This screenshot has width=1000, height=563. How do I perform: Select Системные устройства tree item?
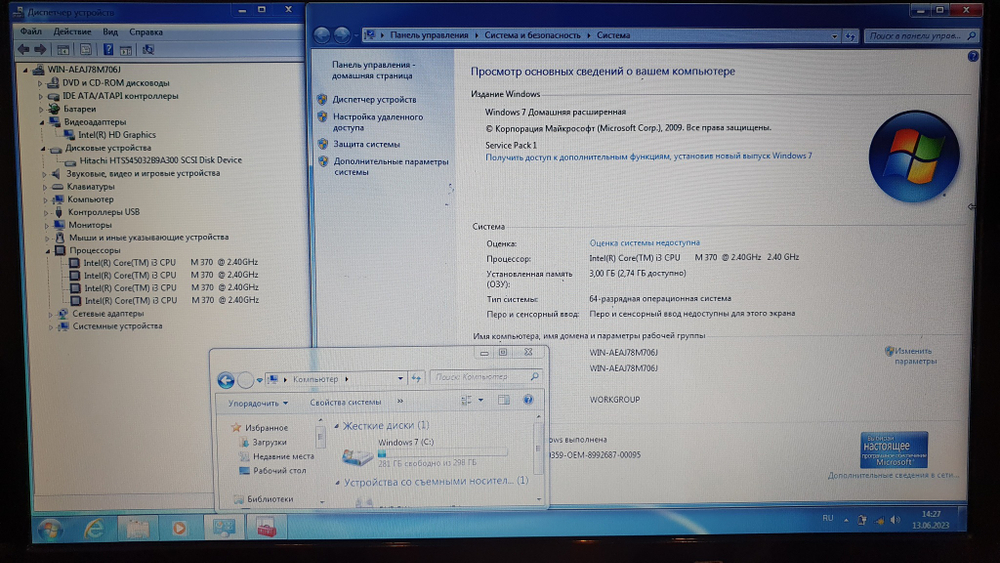click(x=117, y=326)
